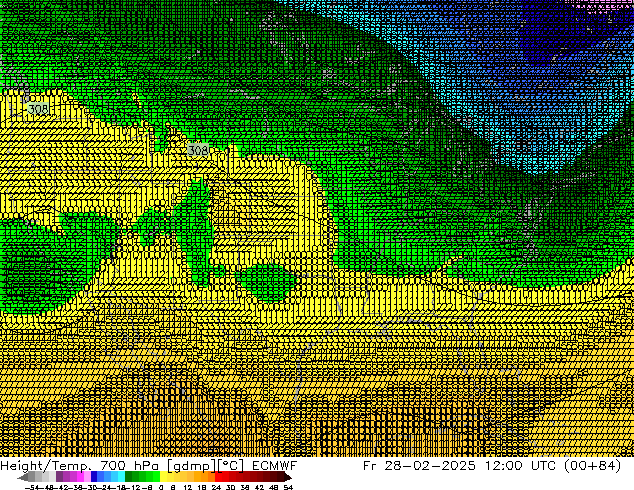The height and width of the screenshot is (490, 634).
Task: Click the dark maroon right arrow end of legend
Action: coord(287,477)
